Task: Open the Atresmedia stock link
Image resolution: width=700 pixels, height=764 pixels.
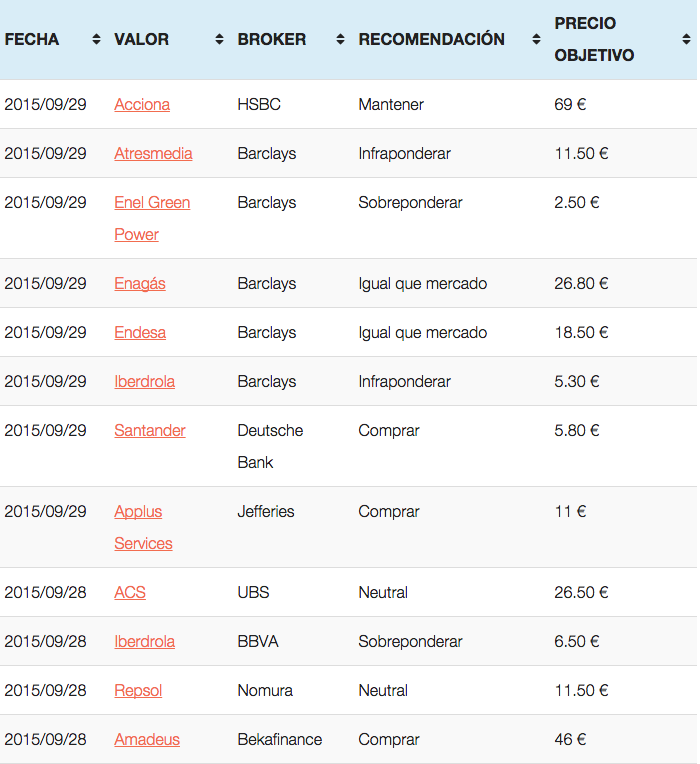Action: tap(153, 153)
